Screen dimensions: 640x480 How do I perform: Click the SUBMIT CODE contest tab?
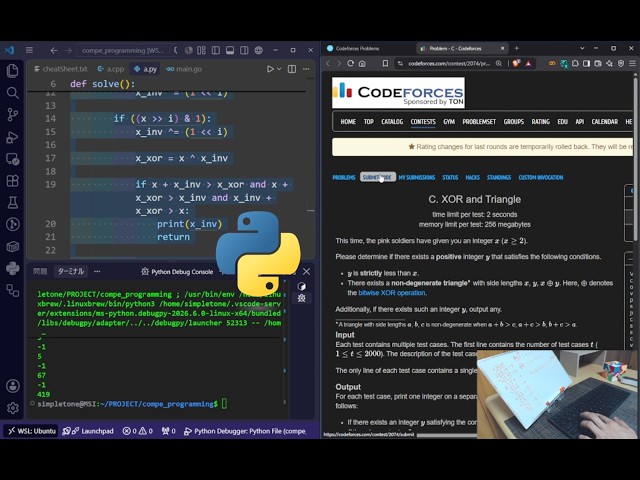(378, 177)
